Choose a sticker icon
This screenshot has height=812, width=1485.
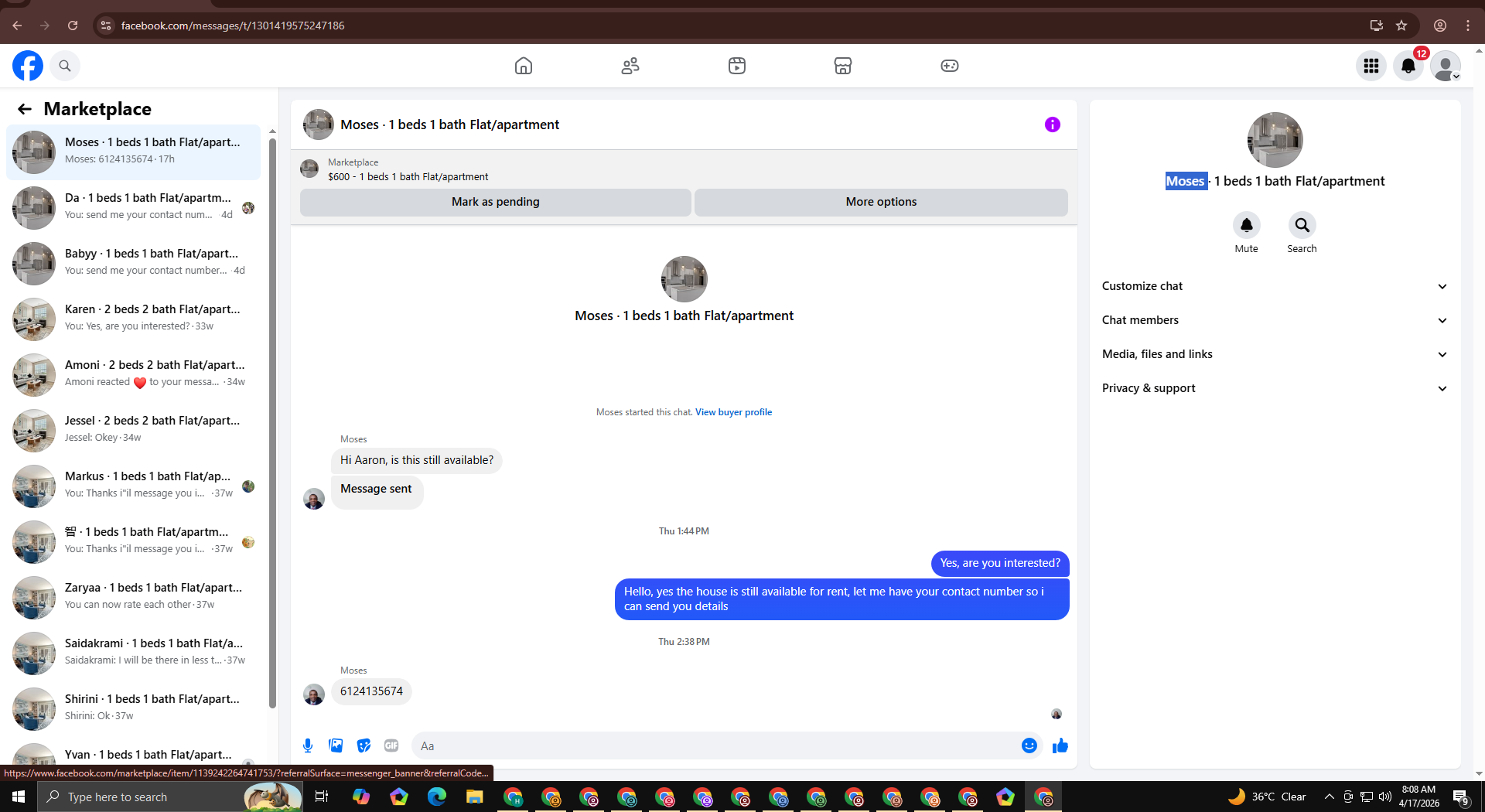click(364, 745)
